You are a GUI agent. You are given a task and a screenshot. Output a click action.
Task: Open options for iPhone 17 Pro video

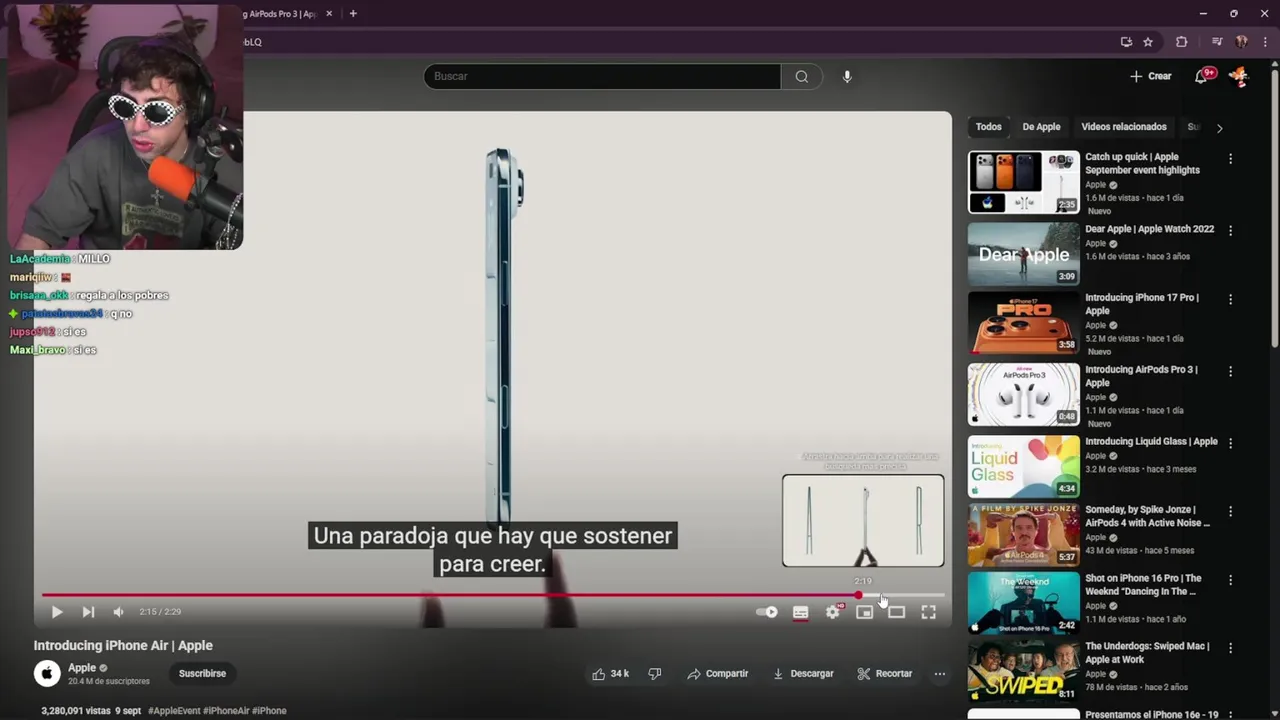click(x=1230, y=299)
